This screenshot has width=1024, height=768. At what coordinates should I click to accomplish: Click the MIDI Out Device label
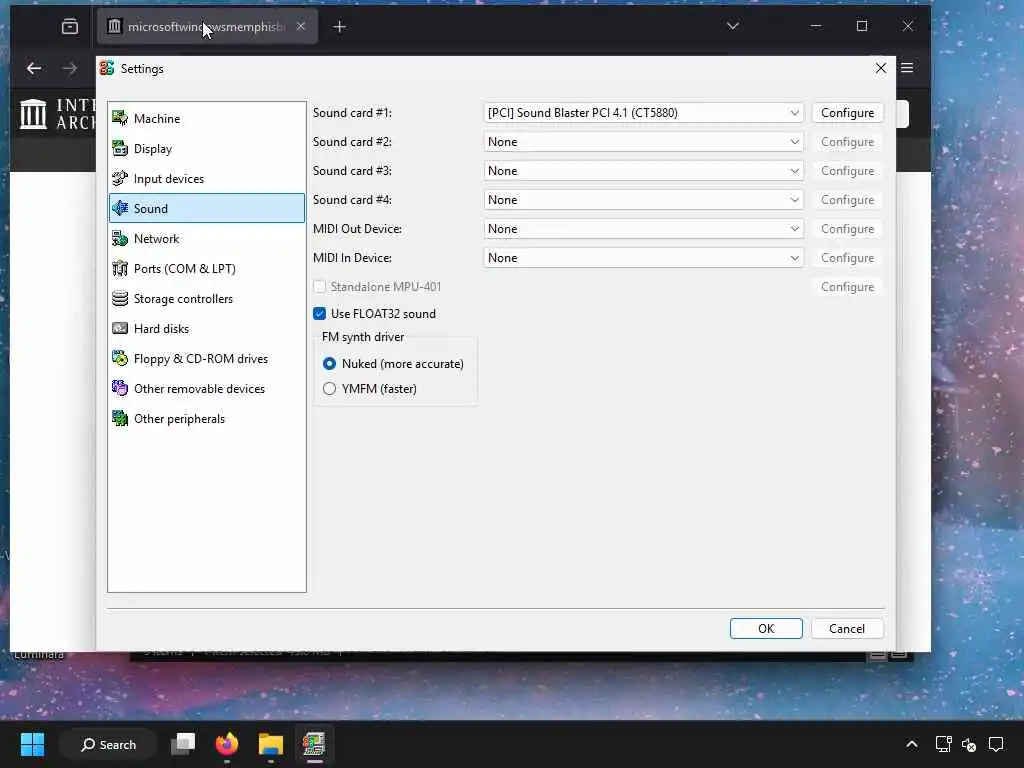click(357, 229)
